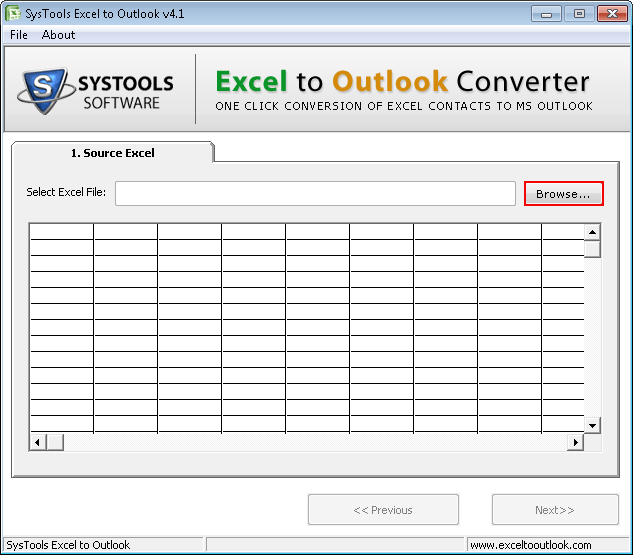This screenshot has width=633, height=555.
Task: Click the Next>> button
Action: coord(555,510)
